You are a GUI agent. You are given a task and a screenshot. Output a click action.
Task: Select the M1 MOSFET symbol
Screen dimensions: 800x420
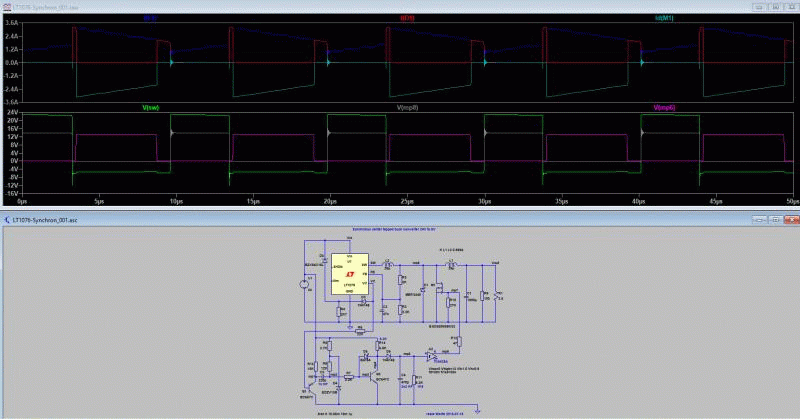(438, 287)
